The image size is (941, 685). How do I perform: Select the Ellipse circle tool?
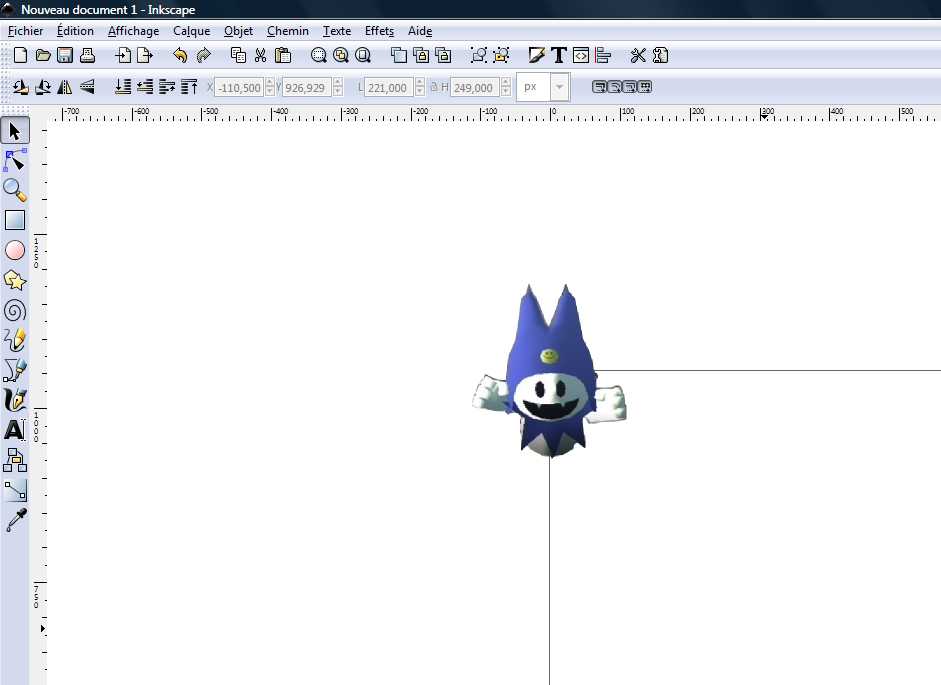[x=15, y=250]
